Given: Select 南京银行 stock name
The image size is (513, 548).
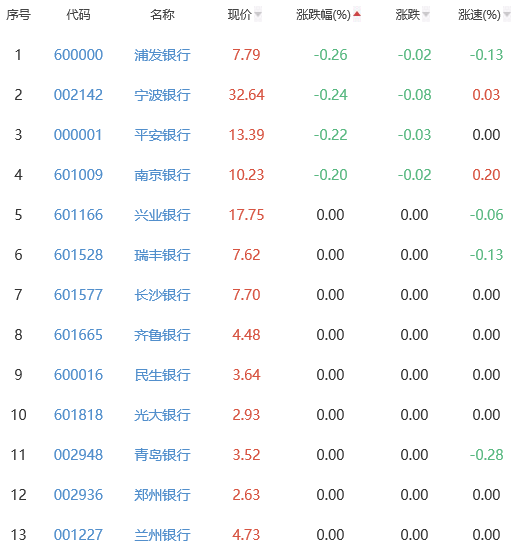Looking at the screenshot, I should (x=162, y=175).
